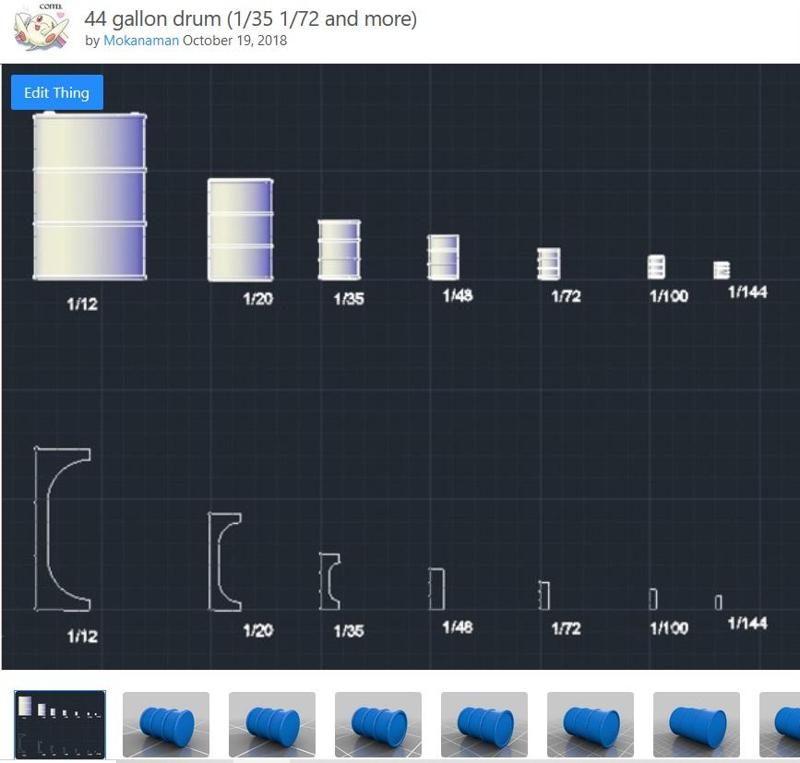The height and width of the screenshot is (763, 800).
Task: Click the '1/20' label in the lower row
Action: click(258, 631)
